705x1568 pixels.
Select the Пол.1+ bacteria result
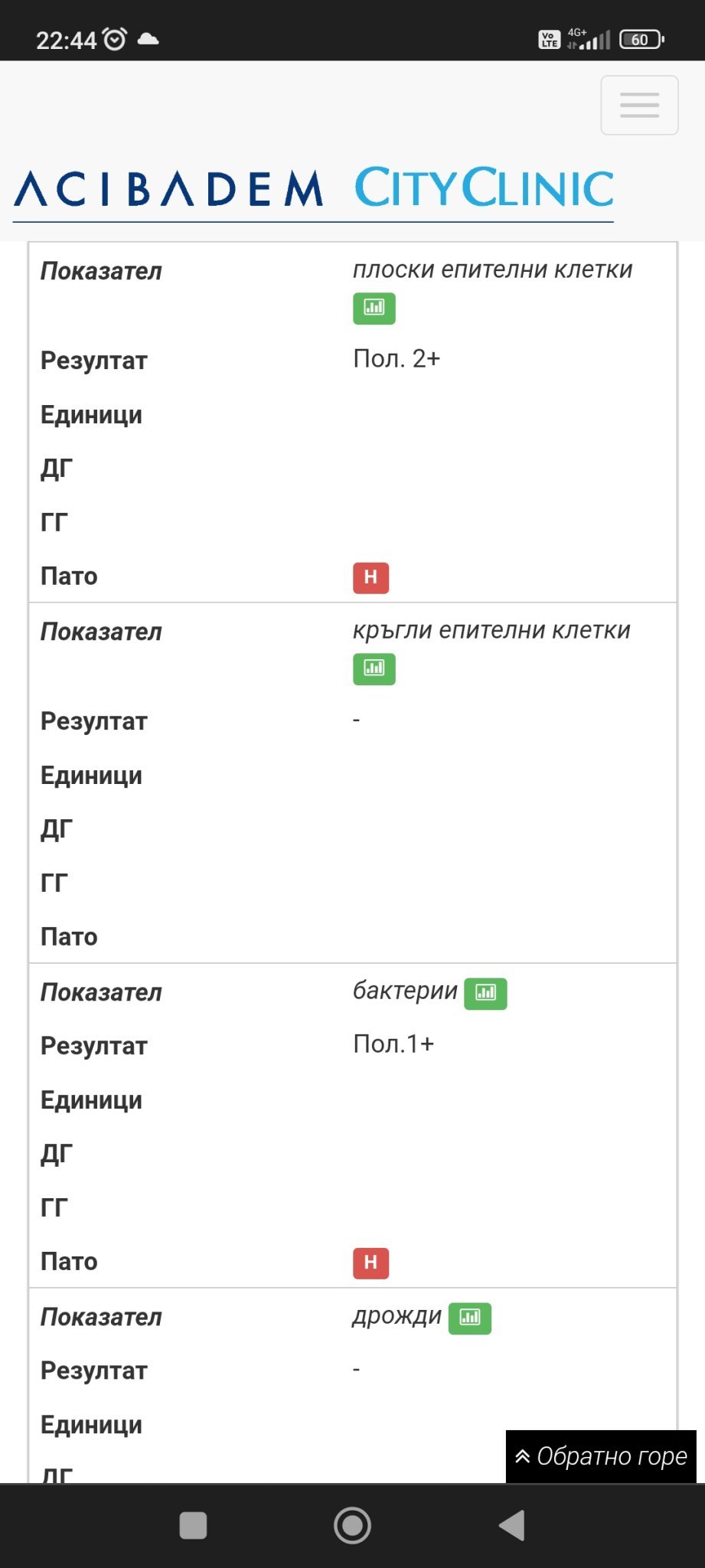[393, 1044]
